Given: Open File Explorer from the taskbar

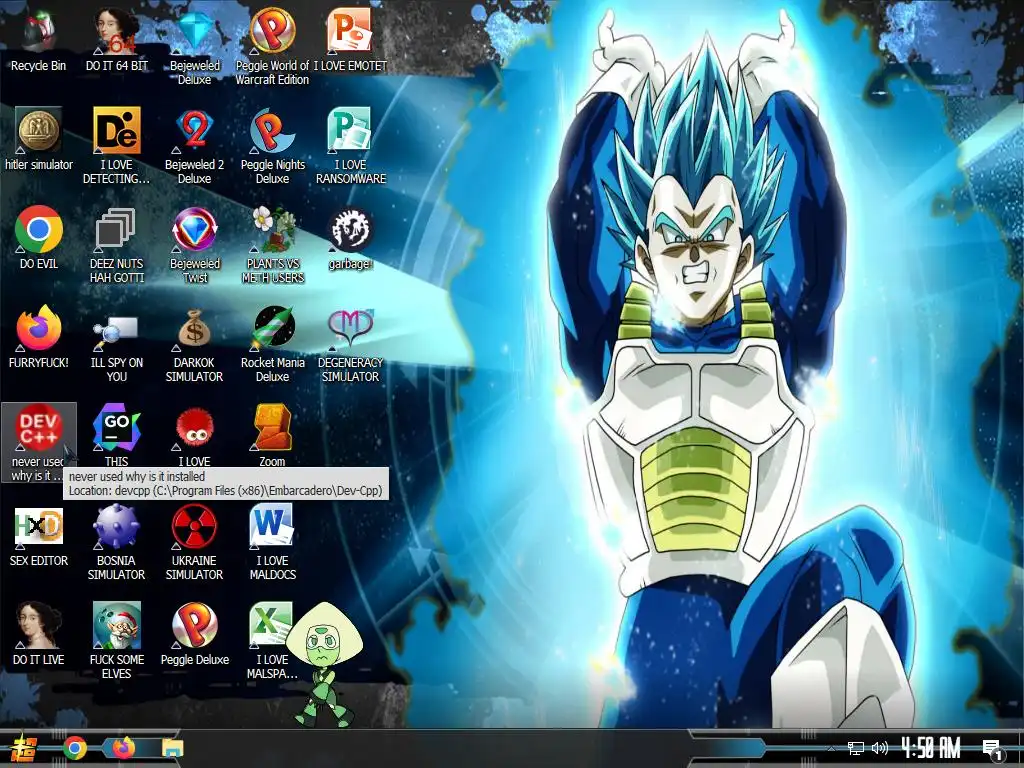Looking at the screenshot, I should (x=173, y=748).
